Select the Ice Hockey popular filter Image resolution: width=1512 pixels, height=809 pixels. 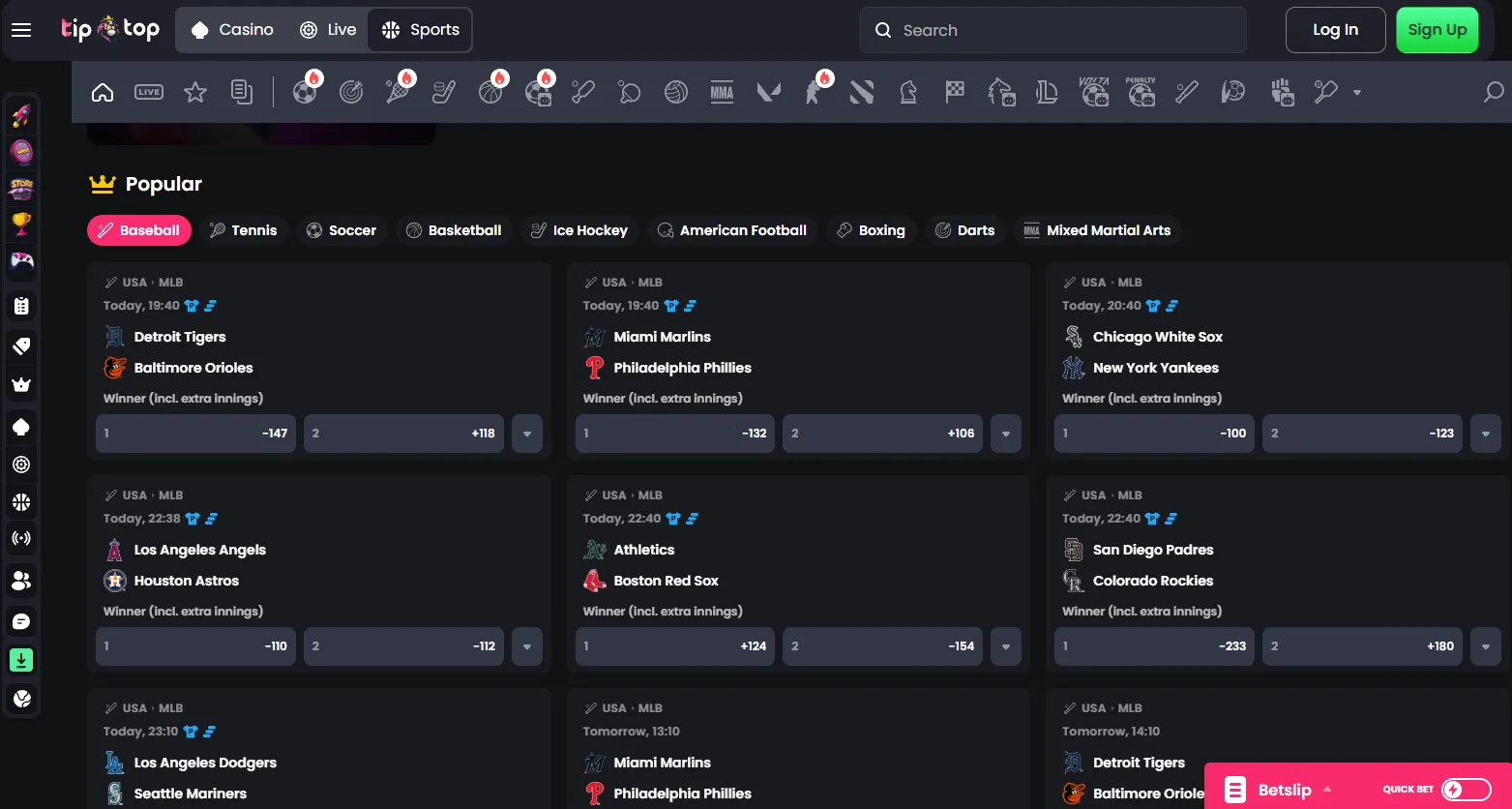click(x=579, y=230)
